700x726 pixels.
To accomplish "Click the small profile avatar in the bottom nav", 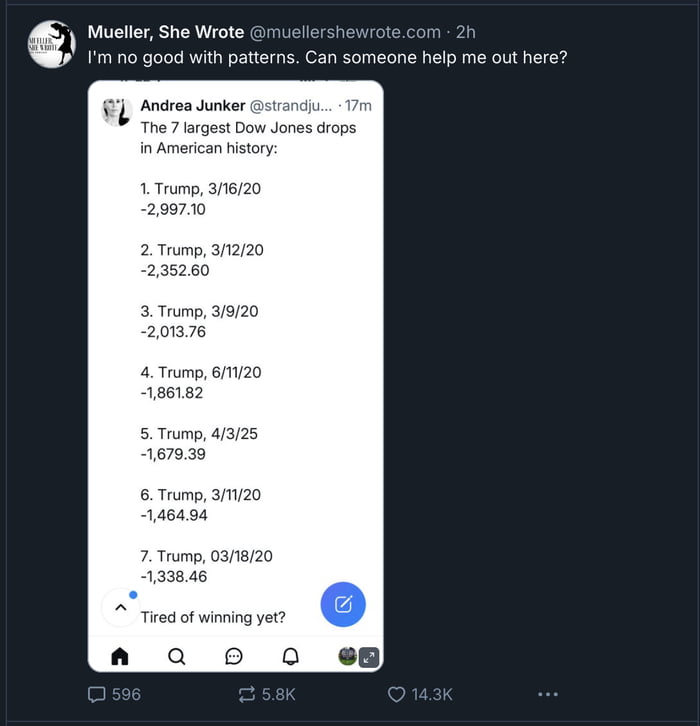I will point(347,656).
